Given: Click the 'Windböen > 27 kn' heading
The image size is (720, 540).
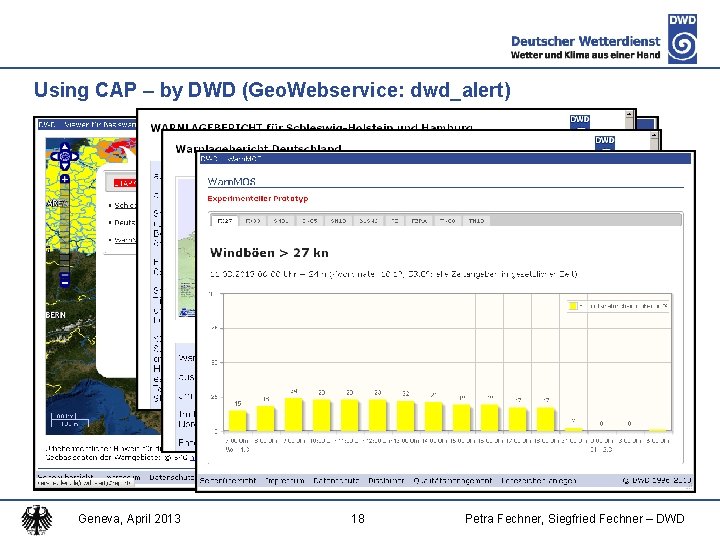Looking at the screenshot, I should coord(269,253).
